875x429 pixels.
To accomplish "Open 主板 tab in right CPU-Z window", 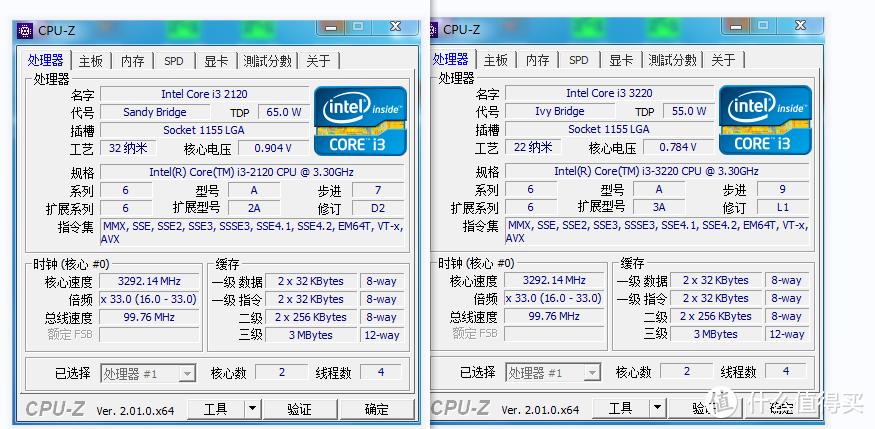I will pyautogui.click(x=496, y=60).
